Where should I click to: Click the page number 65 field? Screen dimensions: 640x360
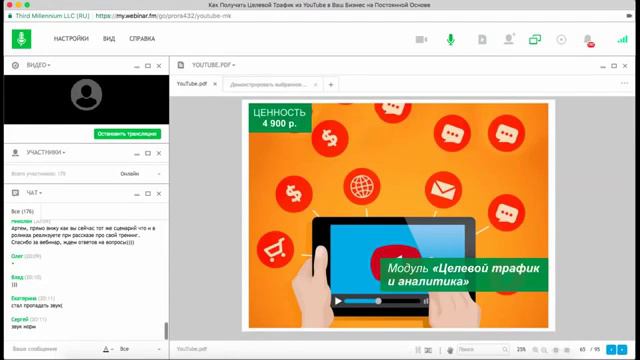pos(582,350)
